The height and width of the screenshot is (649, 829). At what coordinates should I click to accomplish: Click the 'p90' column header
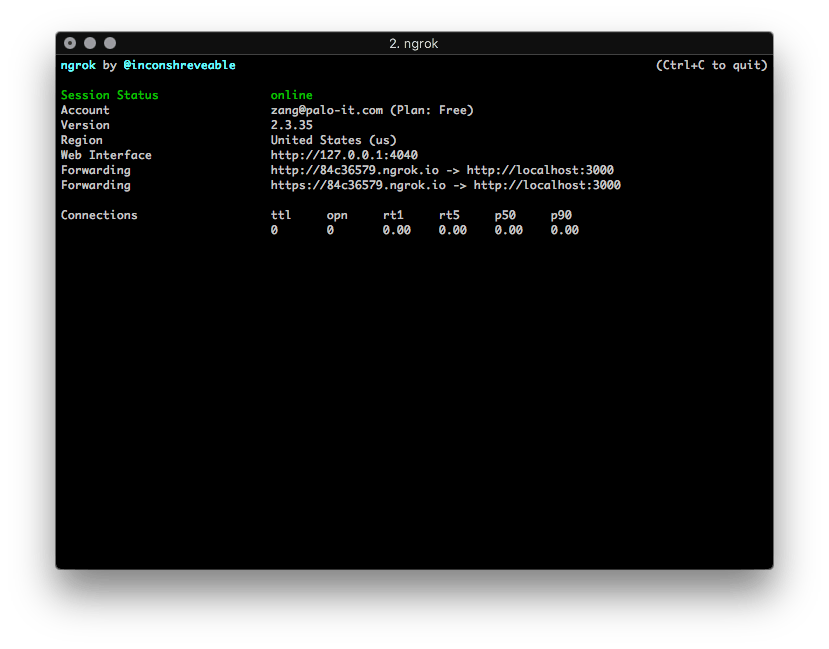pyautogui.click(x=561, y=216)
